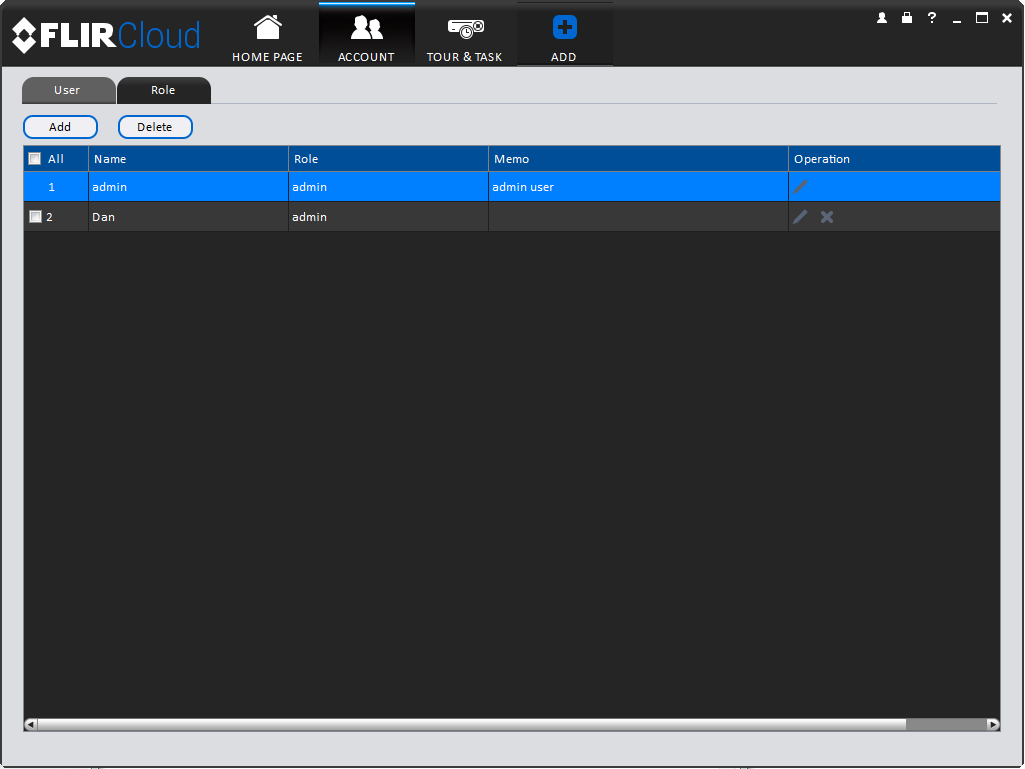1025x769 pixels.
Task: Switch to the Role tab
Action: 163,90
